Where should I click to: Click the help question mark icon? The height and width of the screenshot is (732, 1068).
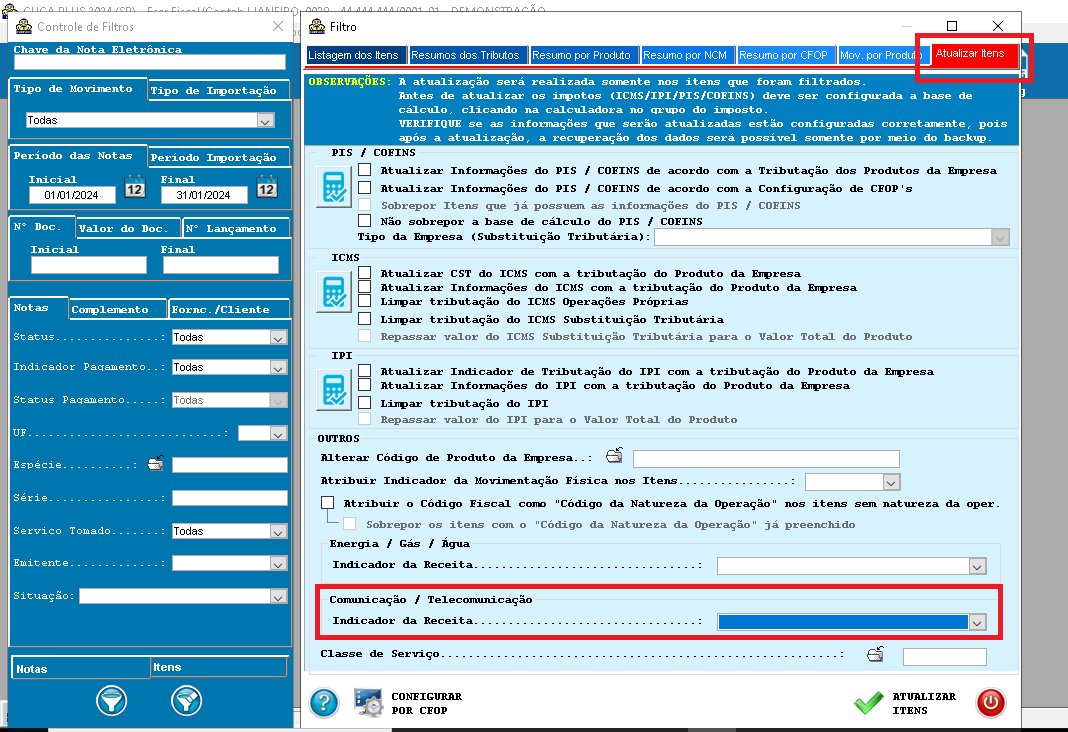pos(324,703)
